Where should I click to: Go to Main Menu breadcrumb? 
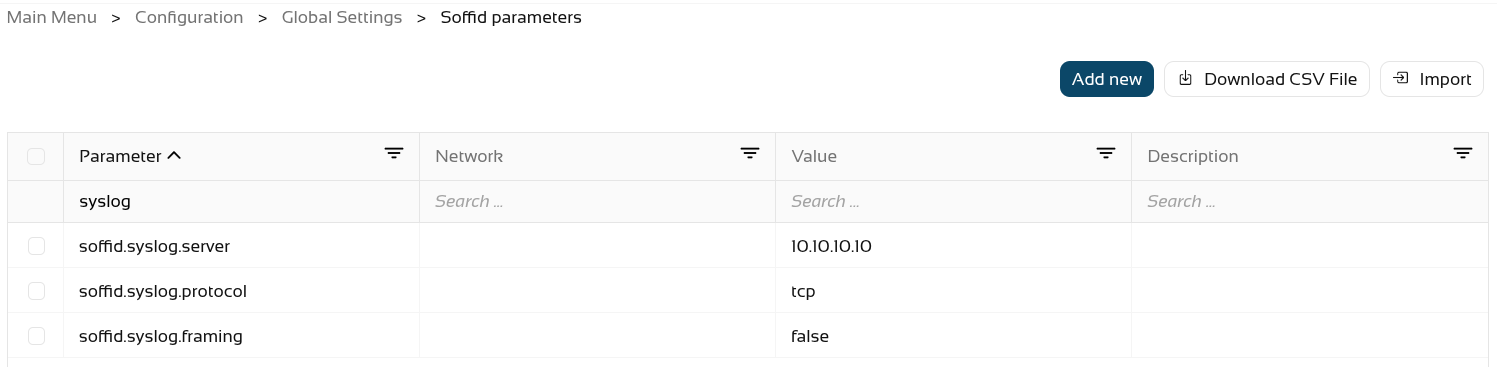pos(52,18)
